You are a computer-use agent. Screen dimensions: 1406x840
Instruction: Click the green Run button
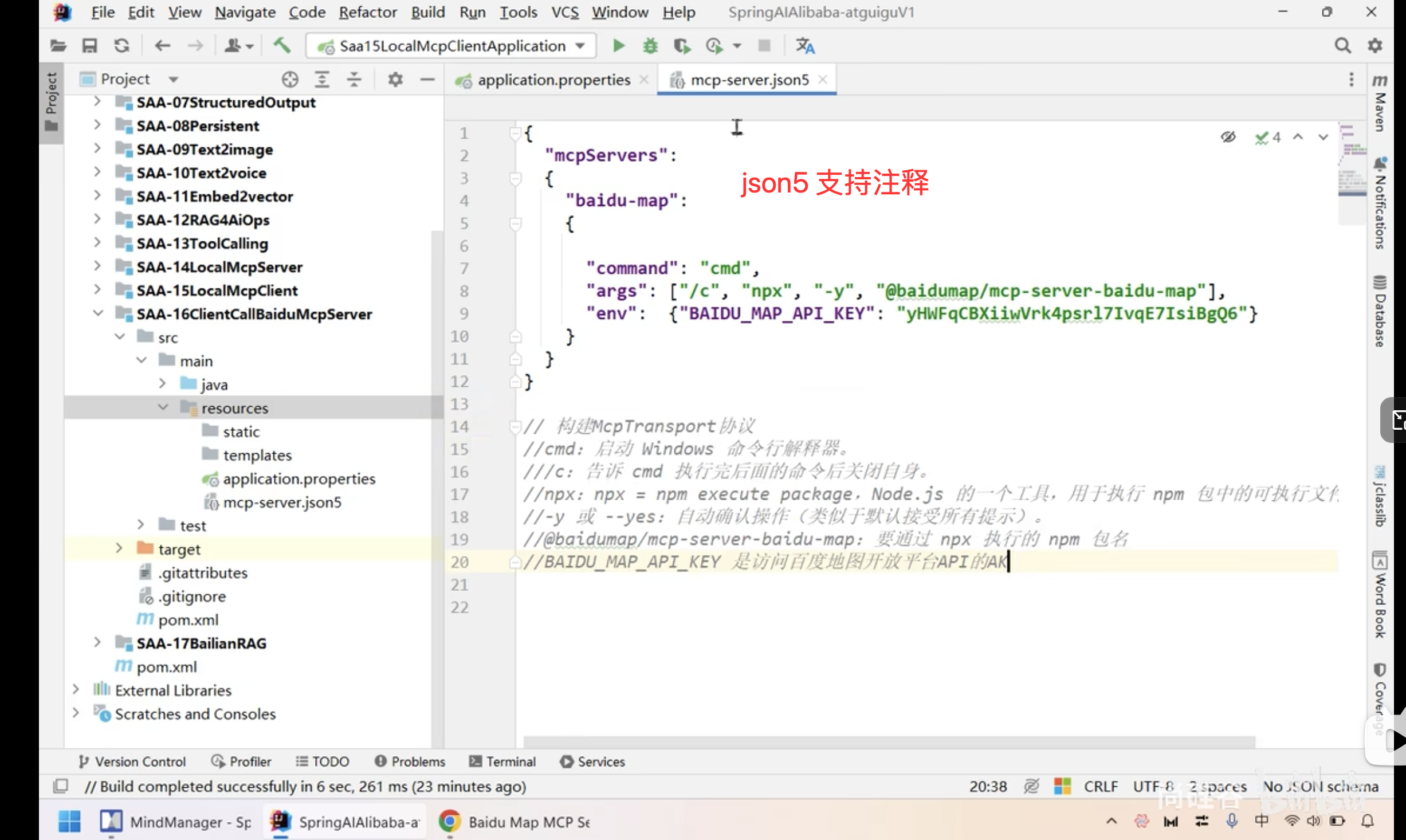(618, 46)
